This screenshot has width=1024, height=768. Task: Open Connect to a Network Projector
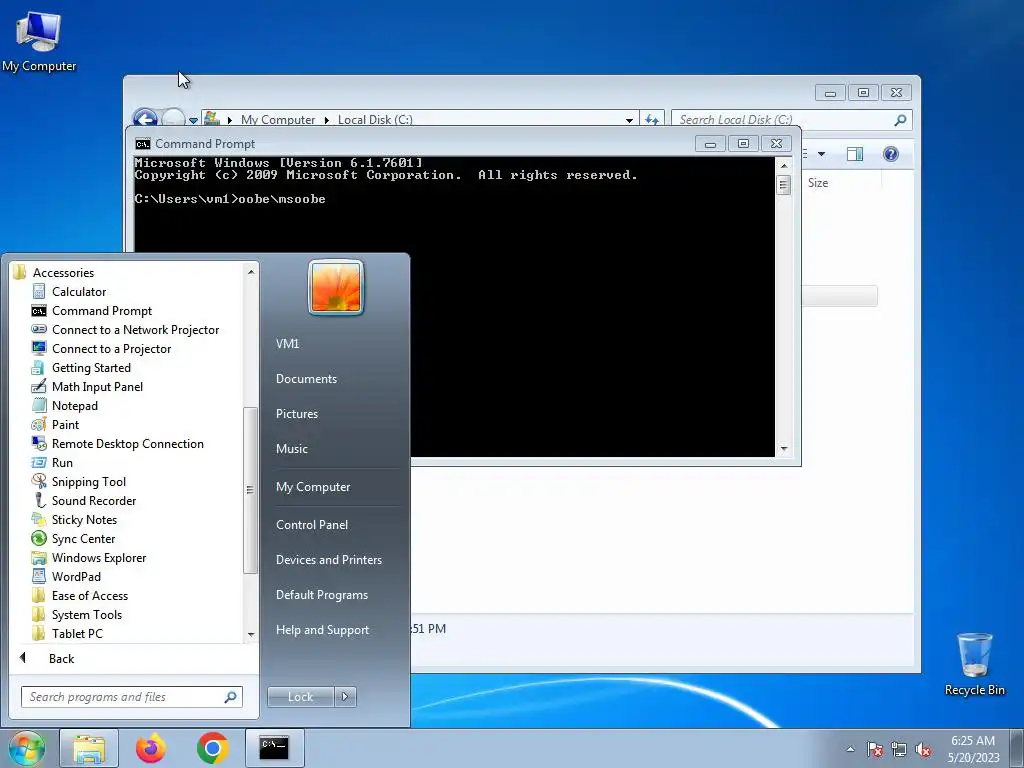[135, 330]
